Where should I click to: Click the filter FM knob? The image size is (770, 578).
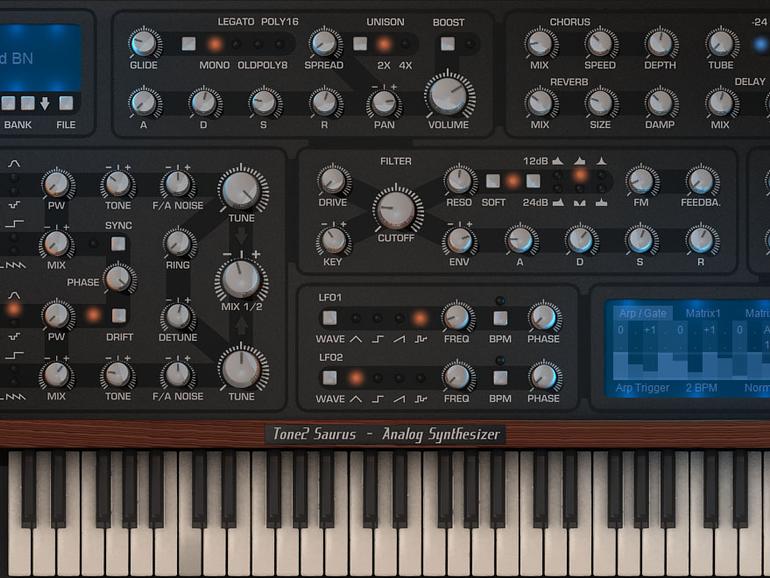click(641, 180)
